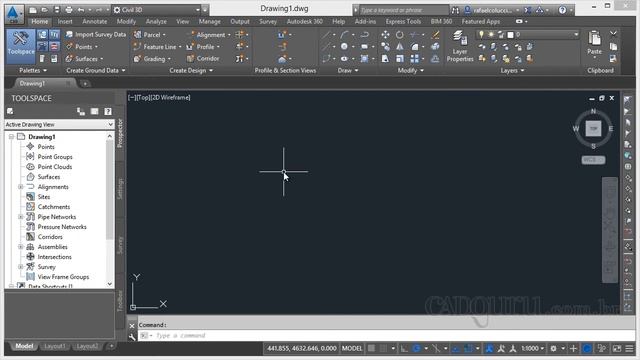Click the Workspace Switching gear in status bar
640x360 pixels.
(553, 349)
